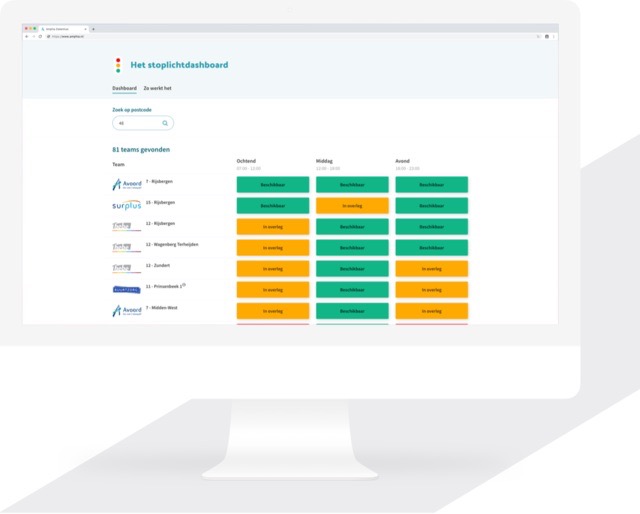Click the browser back arrow
Screen dimensions: 640x514
(27, 36)
